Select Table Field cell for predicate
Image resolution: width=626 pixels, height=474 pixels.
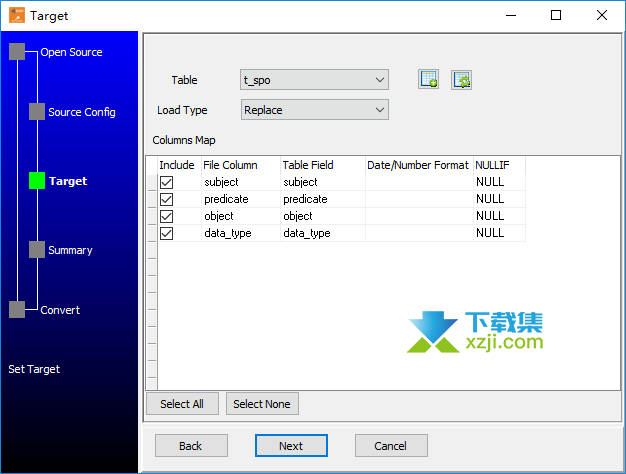coord(323,199)
